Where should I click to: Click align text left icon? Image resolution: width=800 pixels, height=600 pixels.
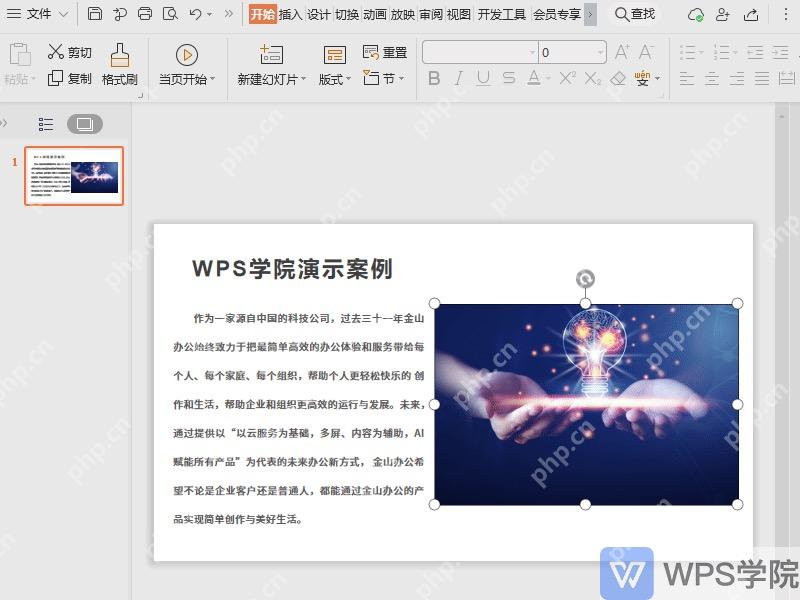pyautogui.click(x=687, y=79)
